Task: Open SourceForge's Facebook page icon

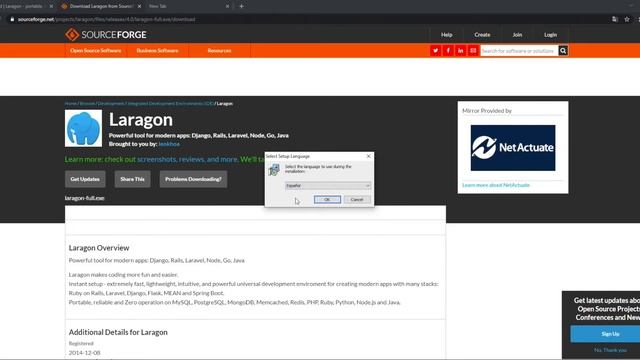Action: [x=448, y=51]
